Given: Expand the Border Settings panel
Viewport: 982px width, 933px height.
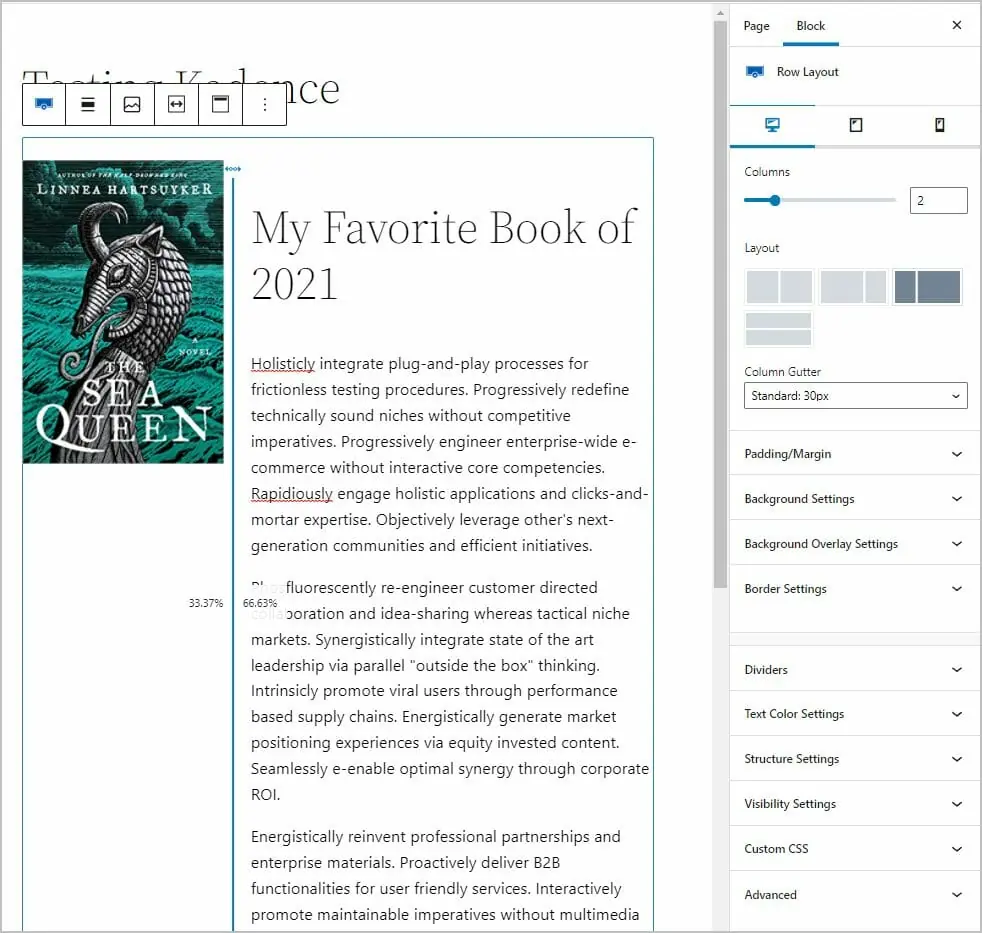Looking at the screenshot, I should 855,589.
